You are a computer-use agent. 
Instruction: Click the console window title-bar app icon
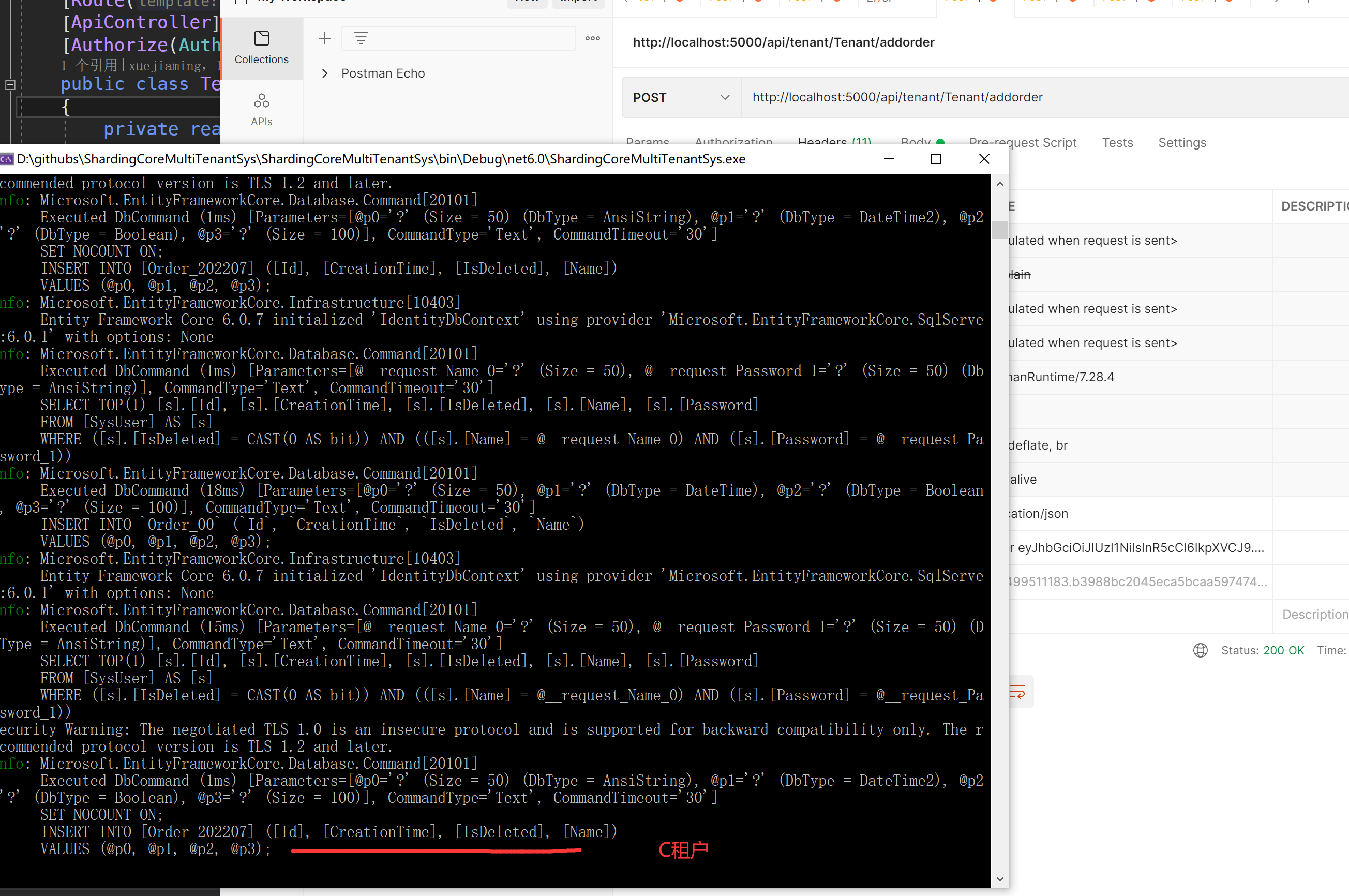(7, 159)
